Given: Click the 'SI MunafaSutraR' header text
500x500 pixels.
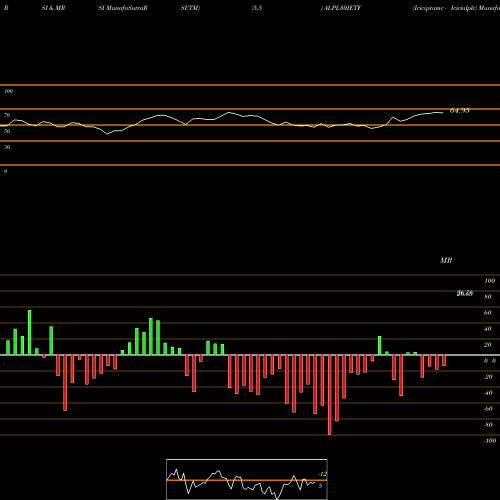Looking at the screenshot, I should pyautogui.click(x=123, y=8).
